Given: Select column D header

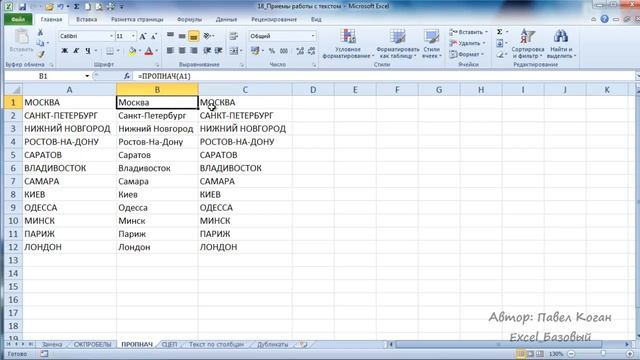Looking at the screenshot, I should tap(313, 90).
